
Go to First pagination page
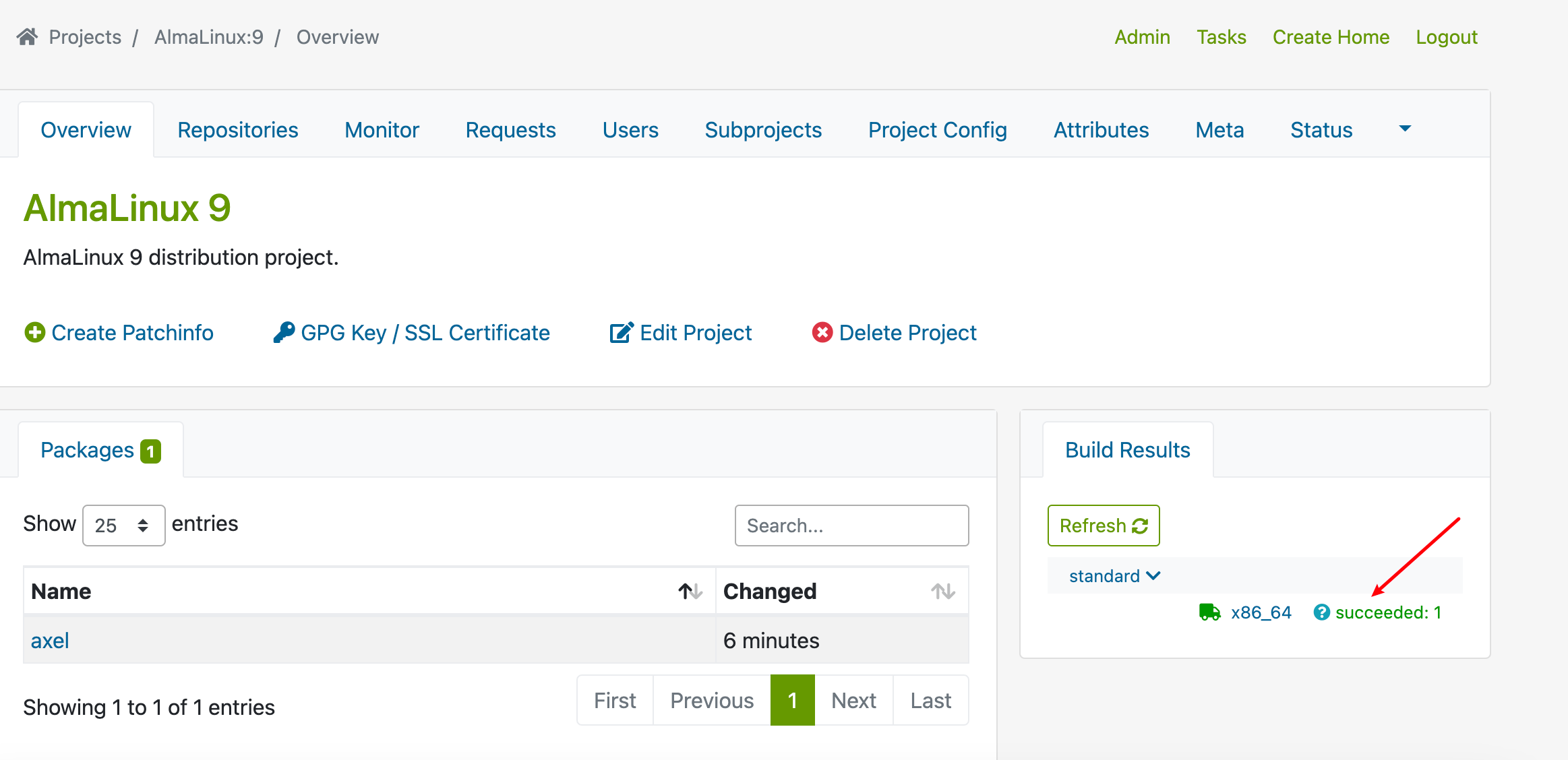pyautogui.click(x=615, y=701)
